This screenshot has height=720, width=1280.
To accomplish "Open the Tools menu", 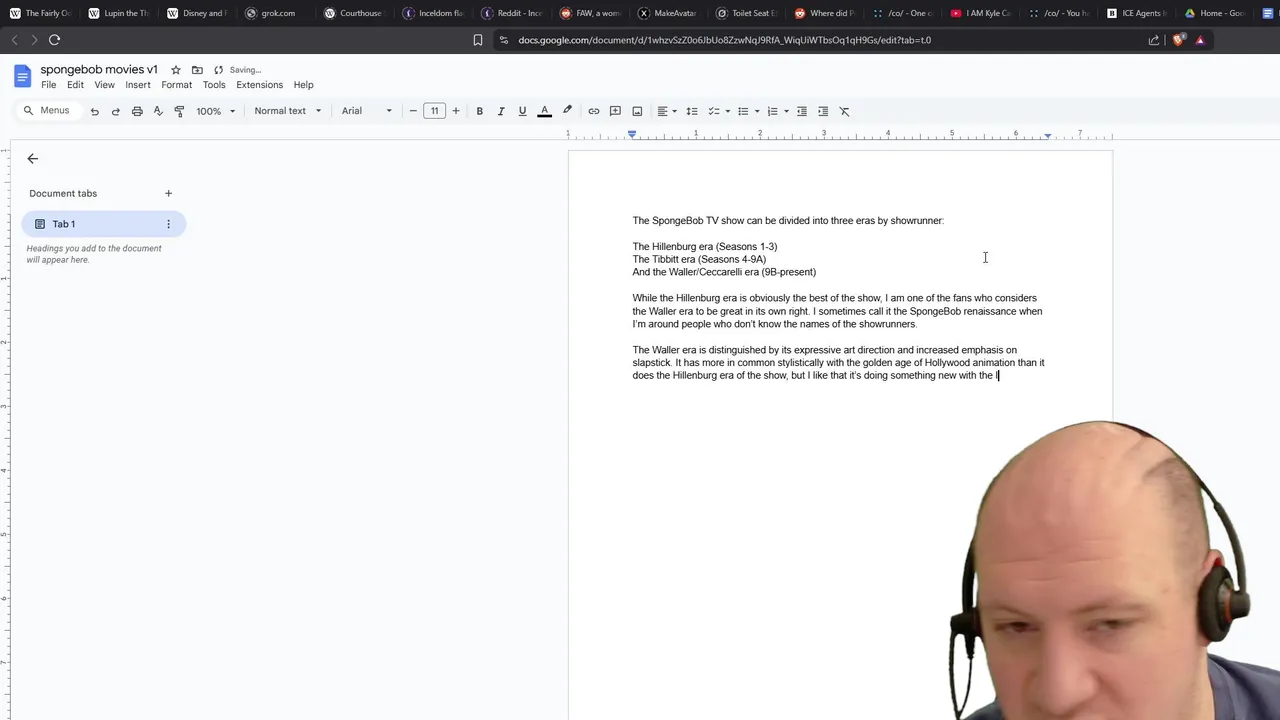I will tap(214, 85).
